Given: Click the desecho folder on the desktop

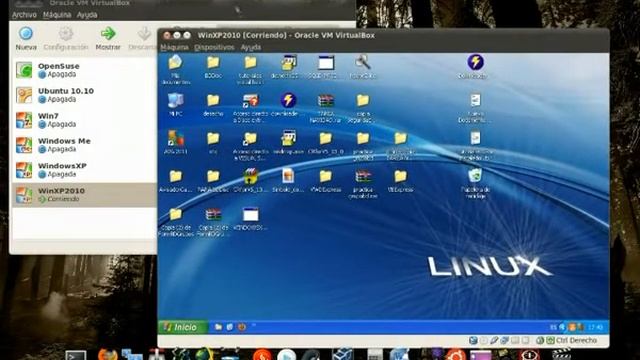Looking at the screenshot, I should pyautogui.click(x=213, y=100).
